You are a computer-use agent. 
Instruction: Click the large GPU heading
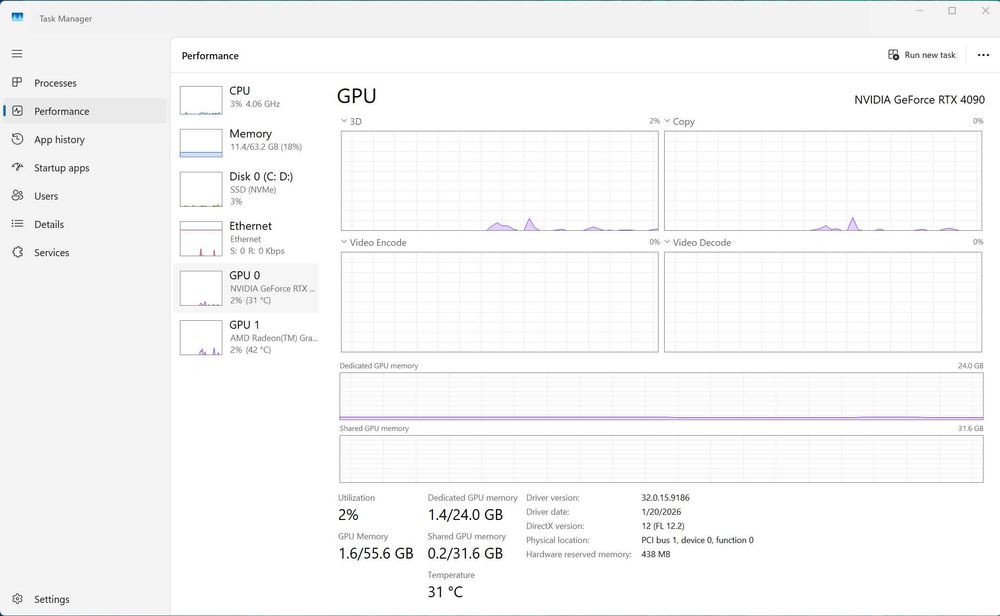[357, 96]
